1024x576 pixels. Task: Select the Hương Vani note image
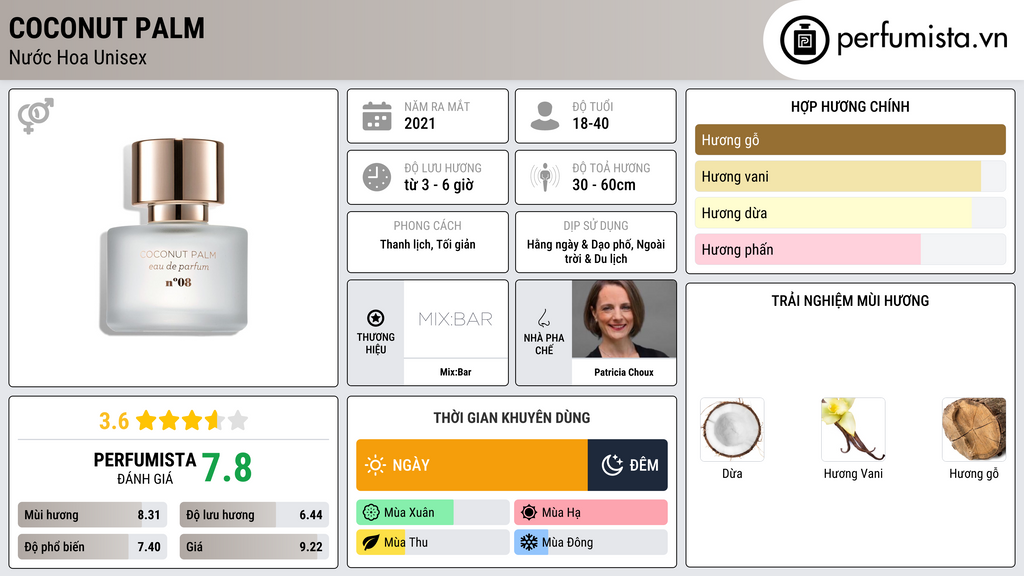[x=853, y=429]
